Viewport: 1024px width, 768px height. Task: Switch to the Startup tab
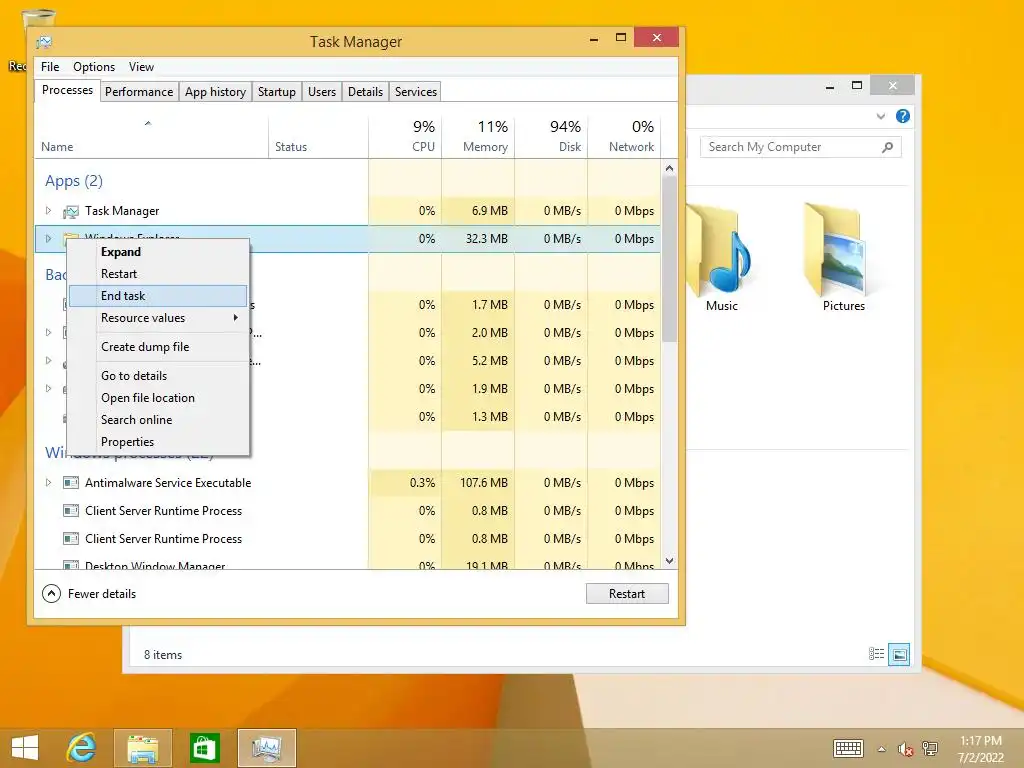coord(277,92)
